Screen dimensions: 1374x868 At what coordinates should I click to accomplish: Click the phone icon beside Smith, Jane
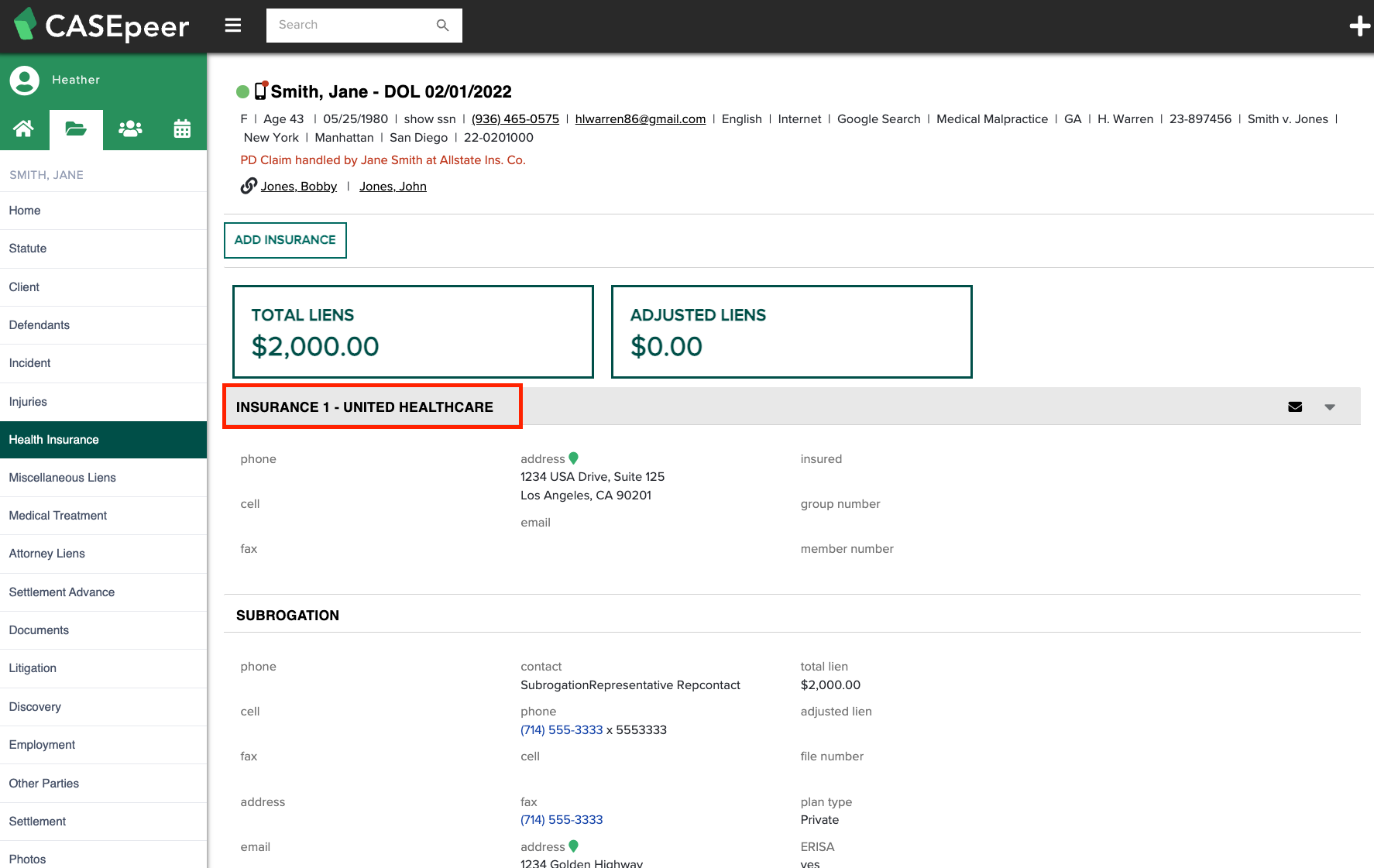(261, 91)
